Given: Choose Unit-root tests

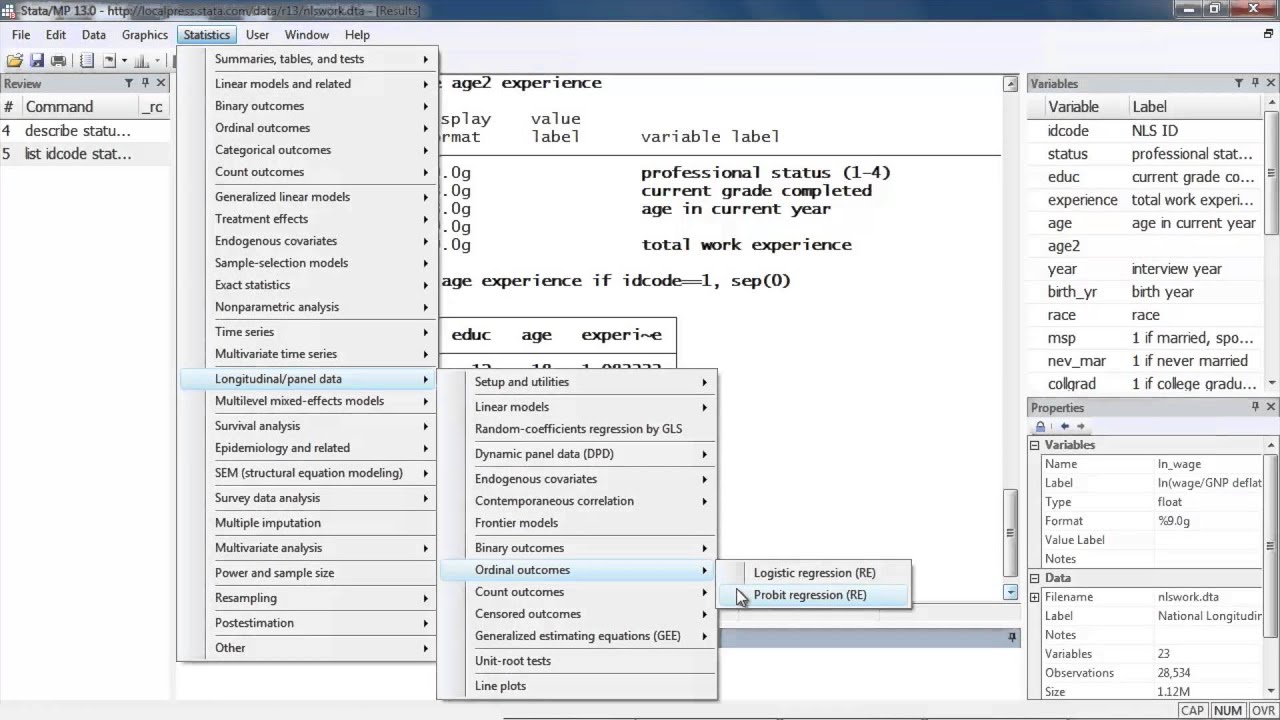Looking at the screenshot, I should (577, 661).
